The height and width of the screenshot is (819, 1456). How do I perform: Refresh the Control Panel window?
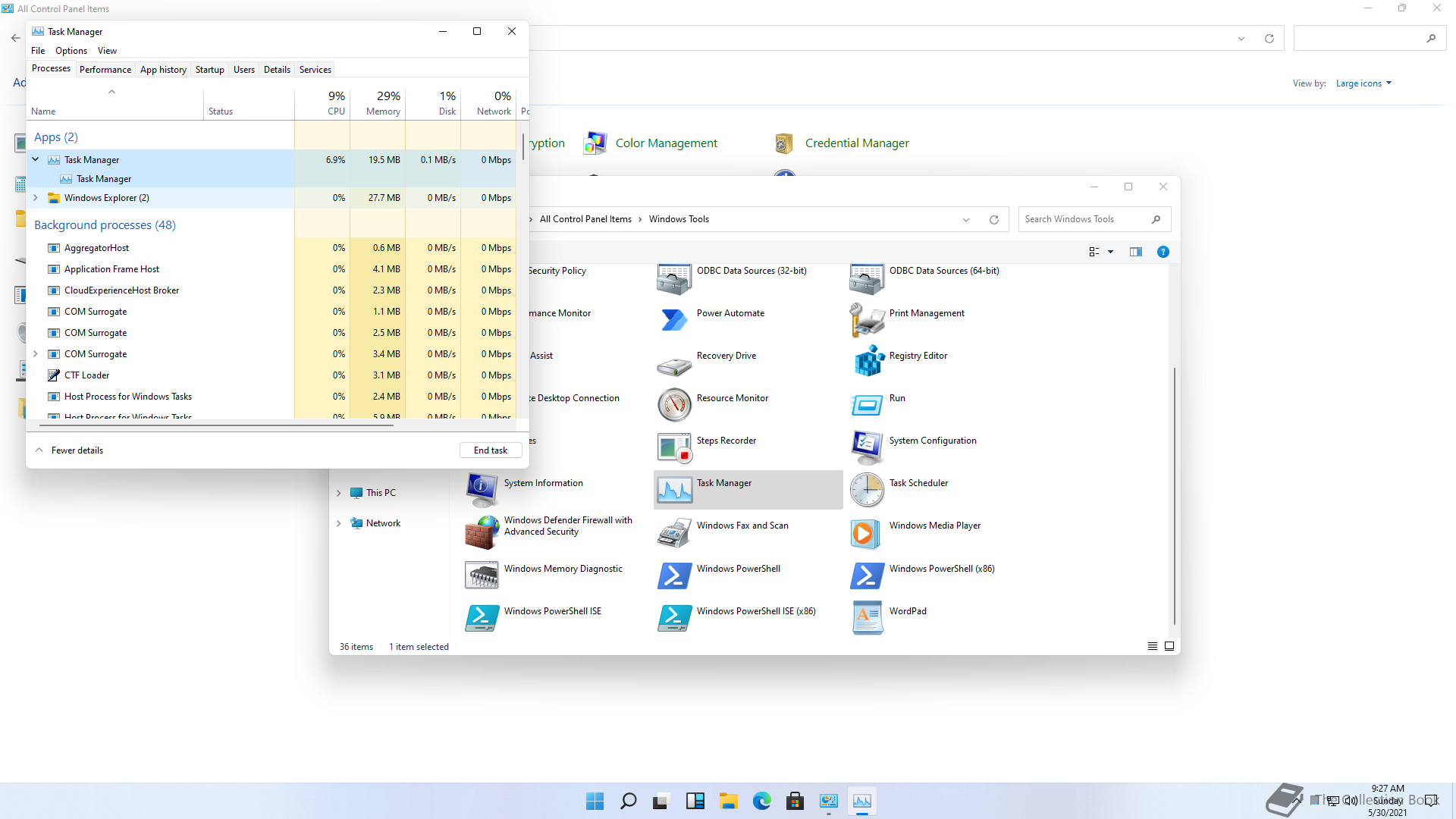1269,39
